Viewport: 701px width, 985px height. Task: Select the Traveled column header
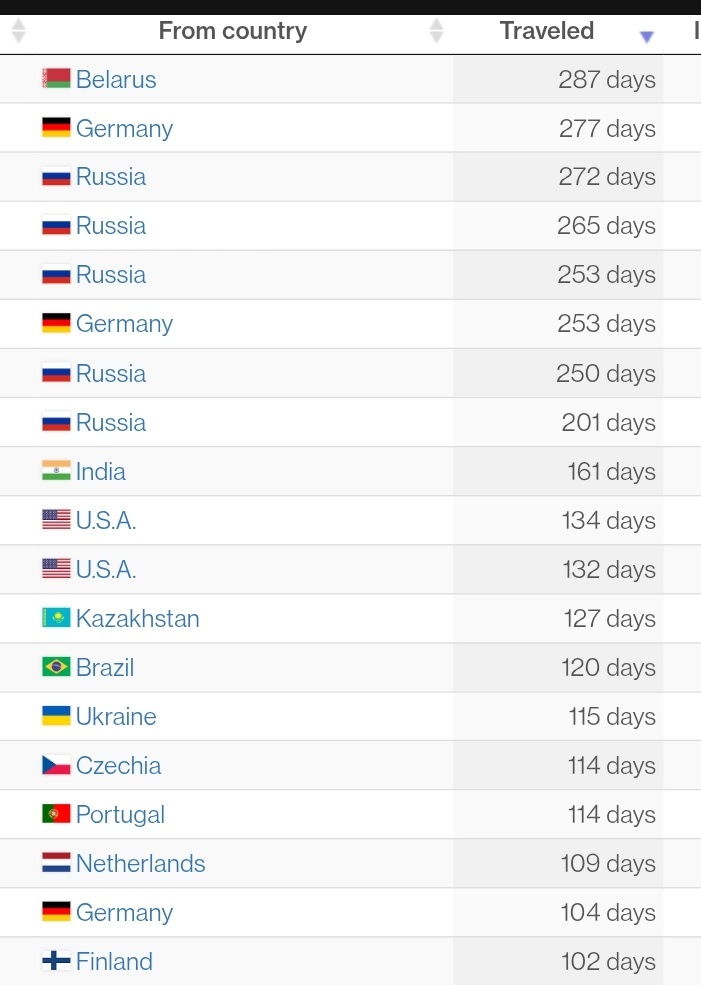[x=546, y=31]
